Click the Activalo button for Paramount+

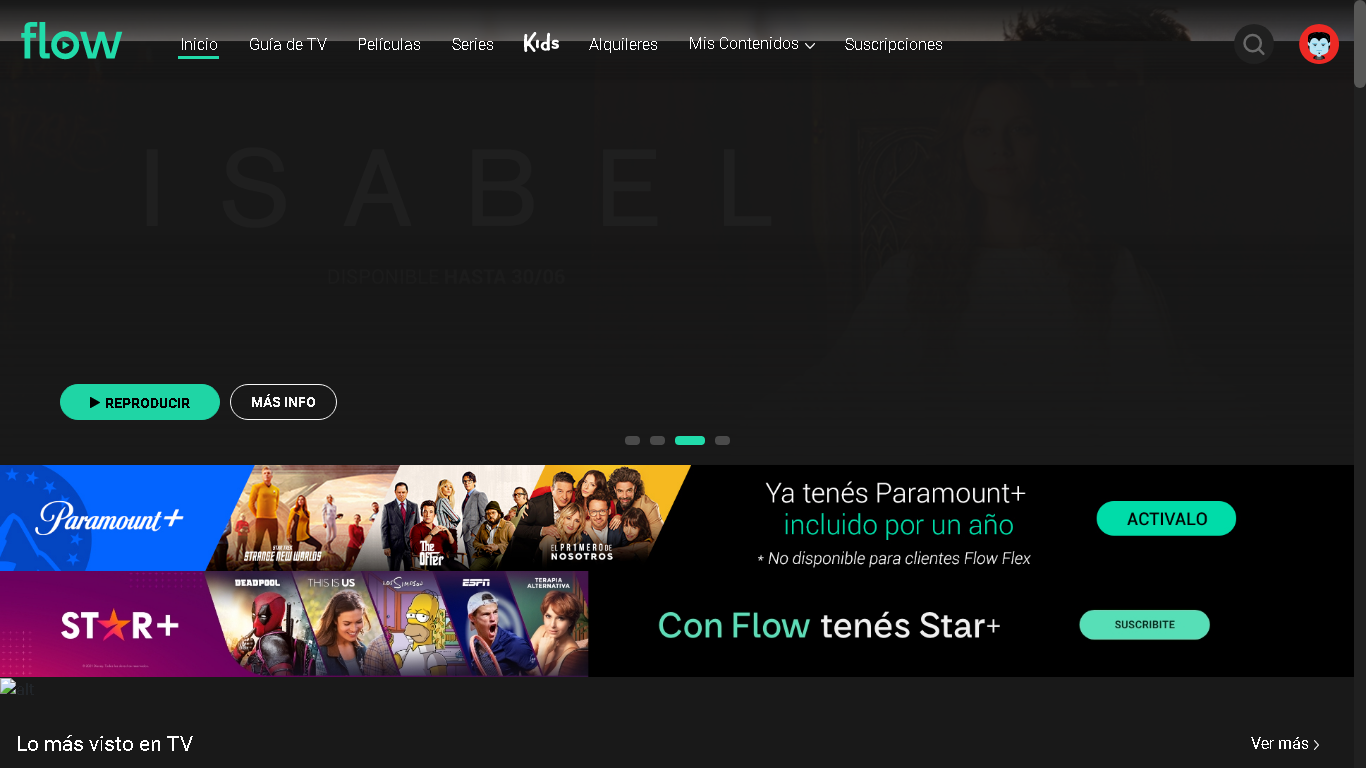(x=1166, y=519)
